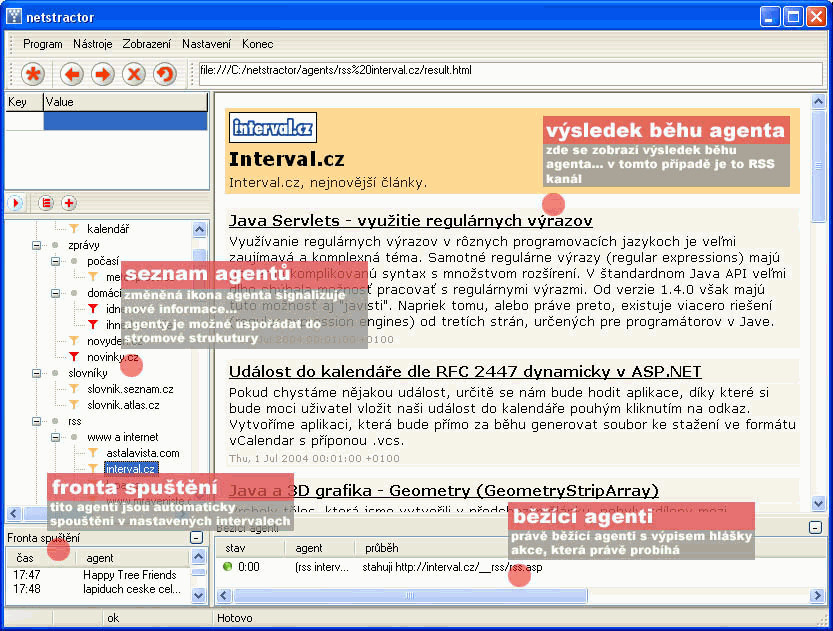This screenshot has width=833, height=631.
Task: Open the Nastavení menu
Action: coord(206,44)
